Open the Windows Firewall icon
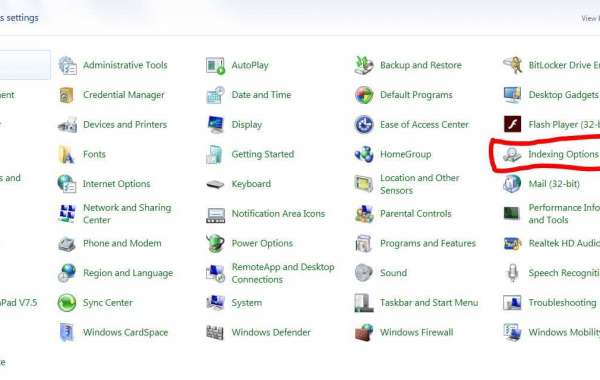600x380 pixels. click(x=364, y=333)
